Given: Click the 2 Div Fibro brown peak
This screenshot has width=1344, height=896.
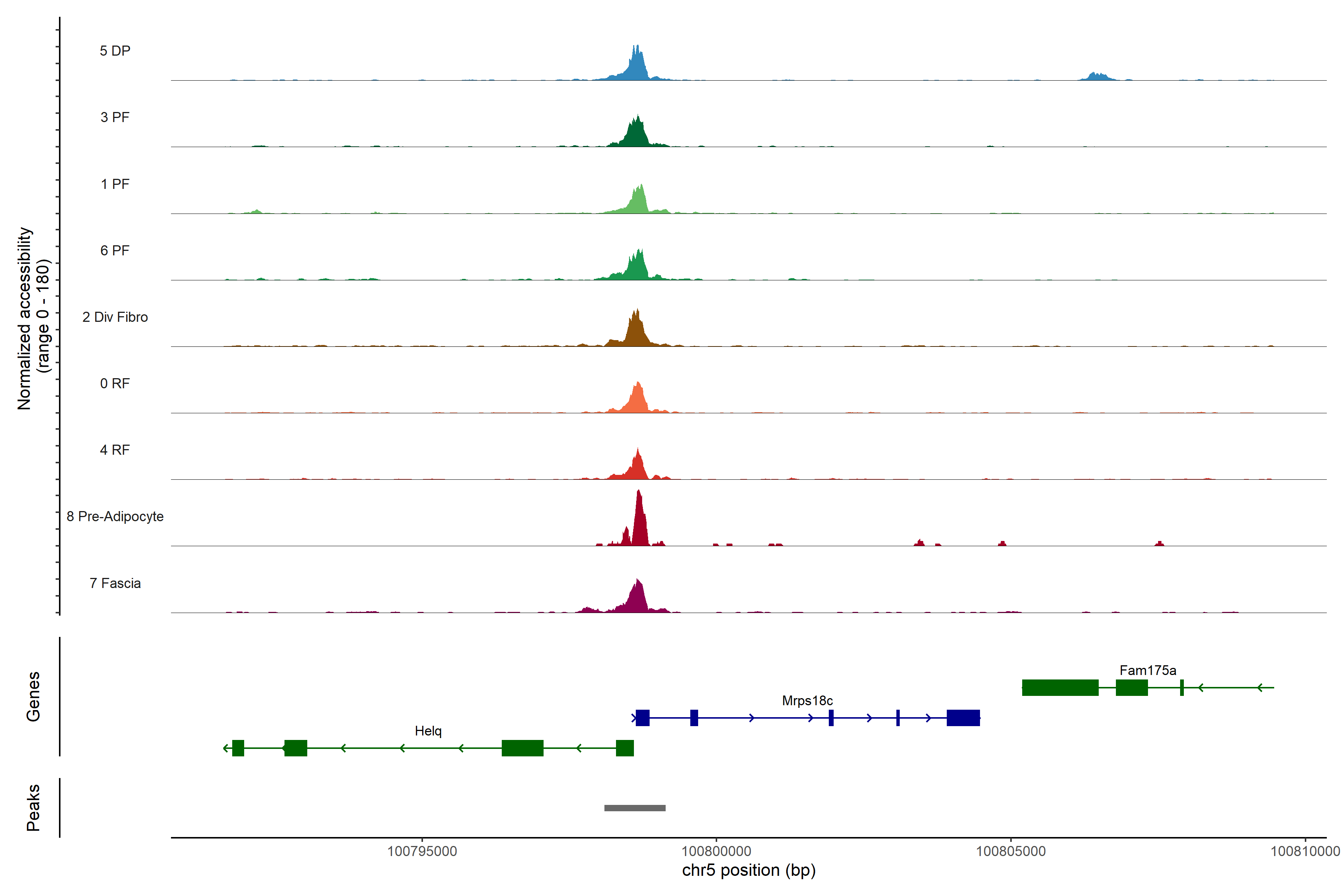Looking at the screenshot, I should point(636,332).
